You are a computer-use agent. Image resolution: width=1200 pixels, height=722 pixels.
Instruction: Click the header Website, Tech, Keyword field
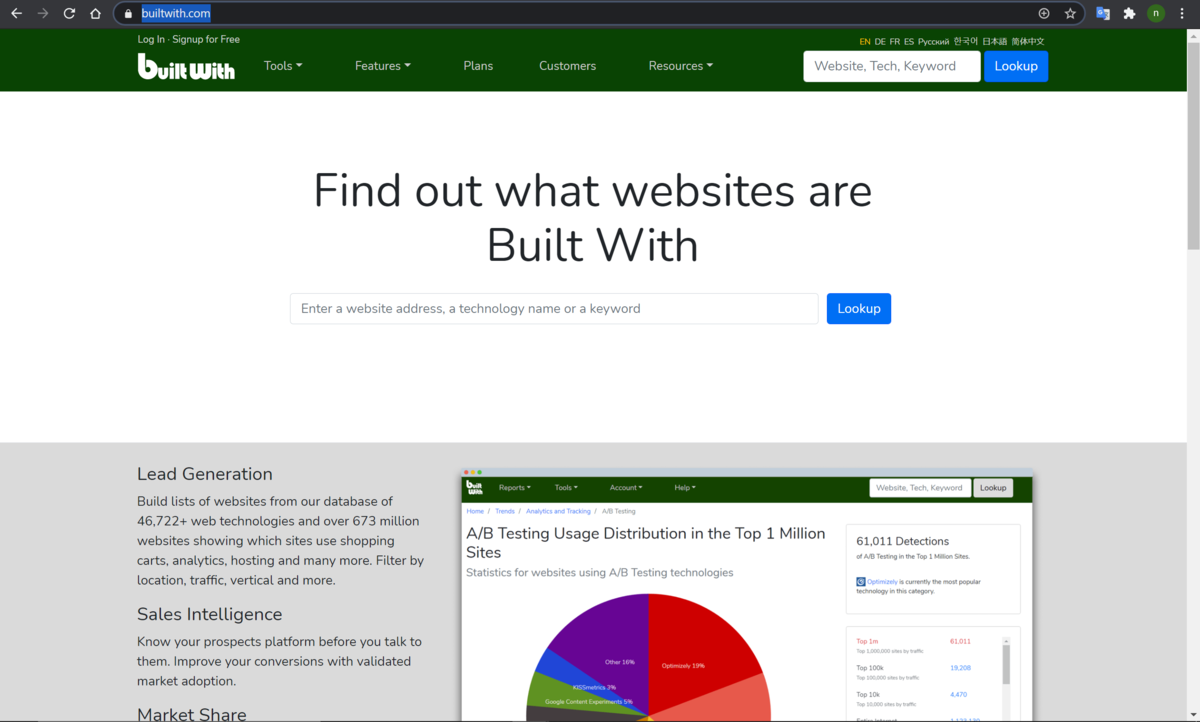point(892,66)
